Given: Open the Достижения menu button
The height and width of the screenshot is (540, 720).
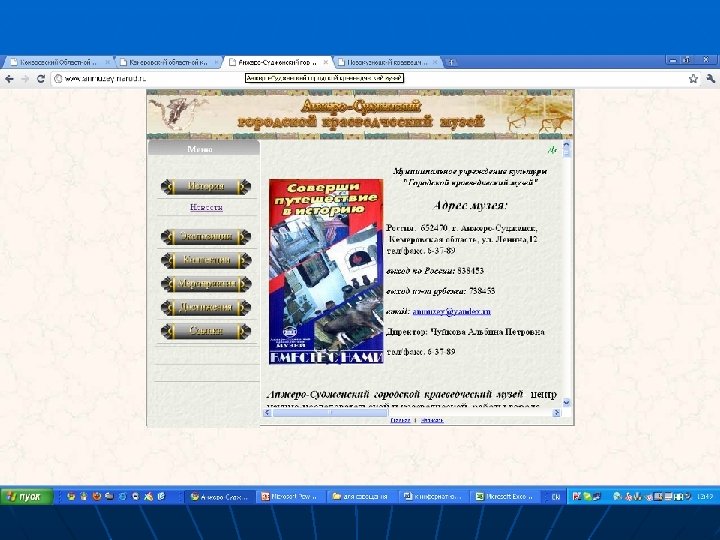Looking at the screenshot, I should click(206, 307).
